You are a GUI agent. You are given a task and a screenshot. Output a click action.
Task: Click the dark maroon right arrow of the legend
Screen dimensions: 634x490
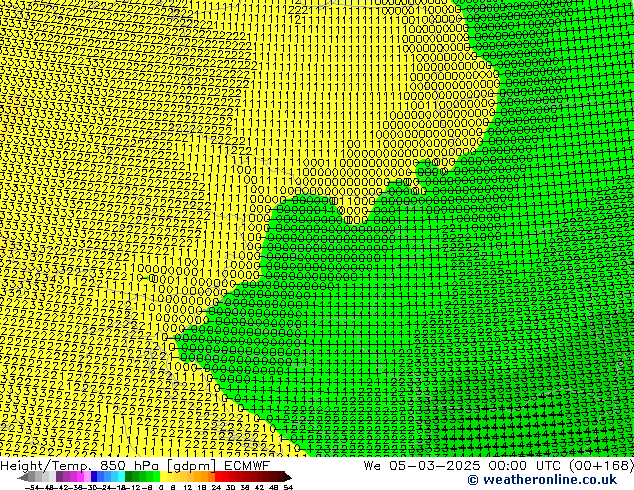click(x=287, y=477)
